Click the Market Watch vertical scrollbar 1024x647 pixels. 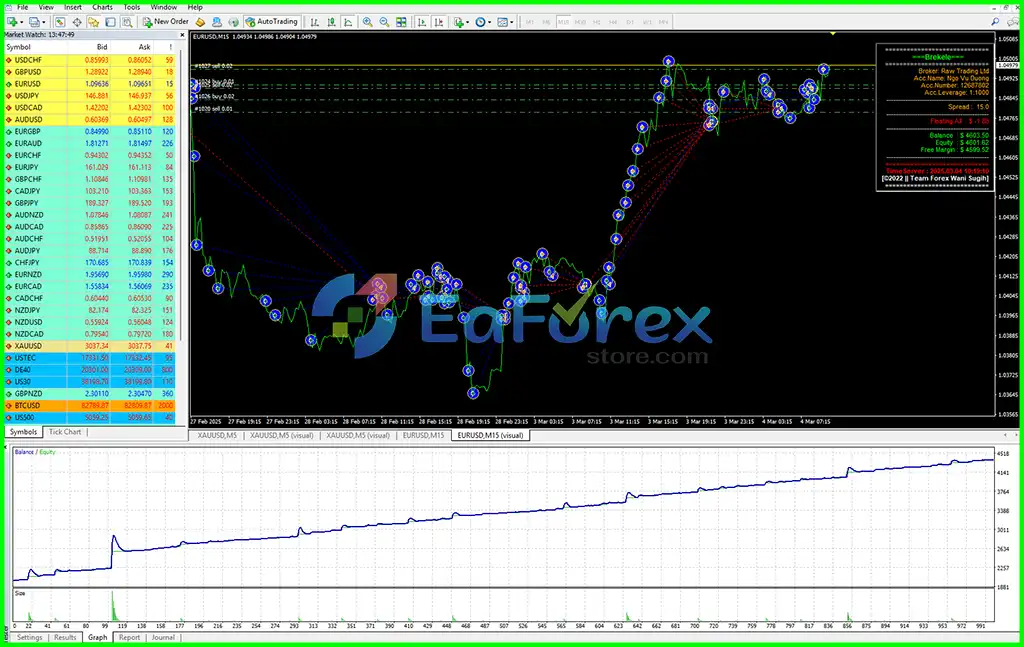point(182,196)
